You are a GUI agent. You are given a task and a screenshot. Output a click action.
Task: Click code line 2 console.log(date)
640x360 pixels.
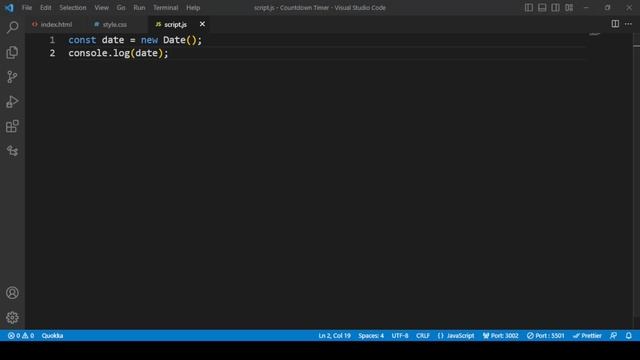pos(118,53)
